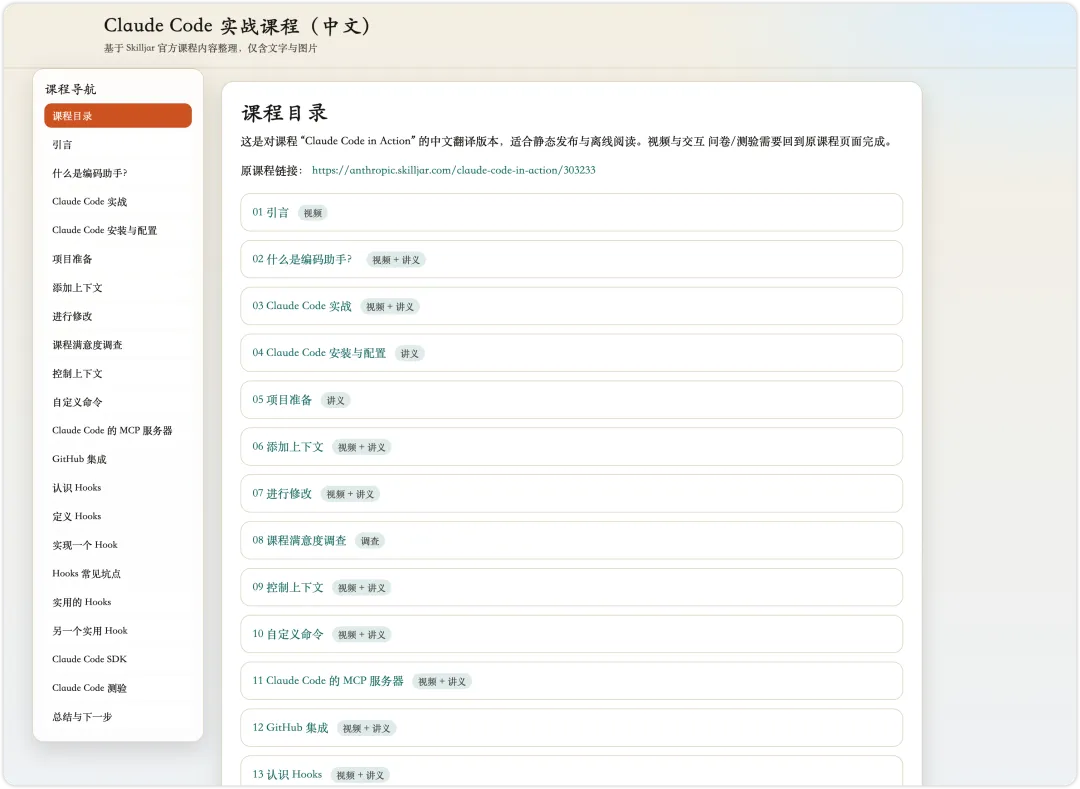Open 课程目录 in the sidebar navigation

click(x=118, y=116)
